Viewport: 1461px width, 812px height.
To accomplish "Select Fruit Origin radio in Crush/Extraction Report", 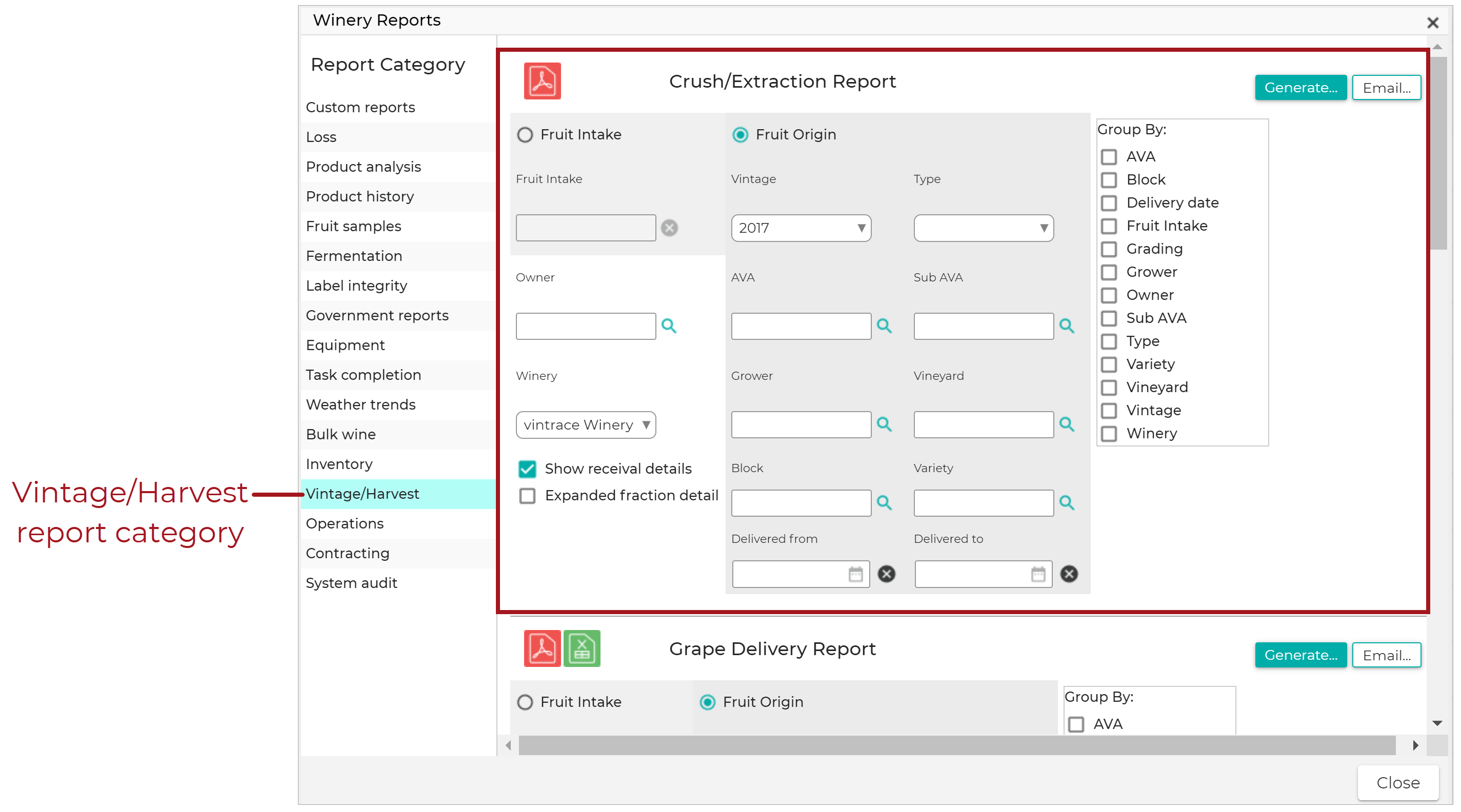I will click(740, 135).
